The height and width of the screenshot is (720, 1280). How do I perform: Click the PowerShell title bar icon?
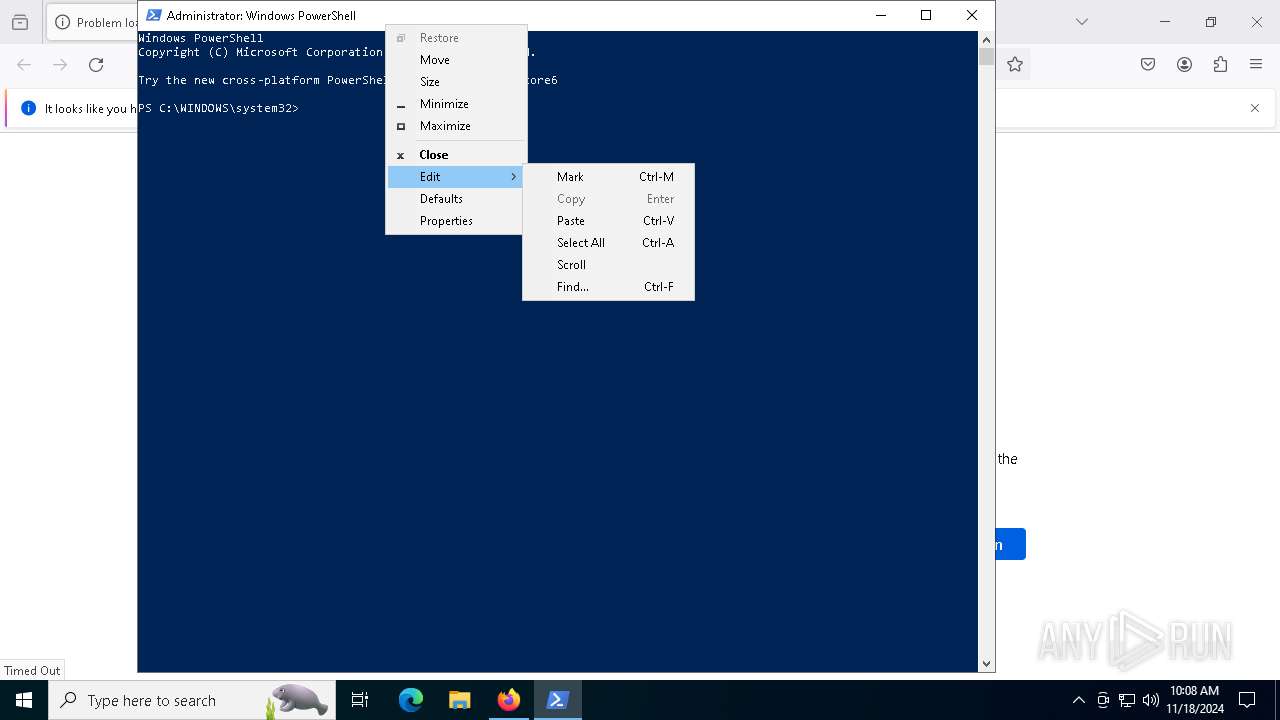(154, 15)
